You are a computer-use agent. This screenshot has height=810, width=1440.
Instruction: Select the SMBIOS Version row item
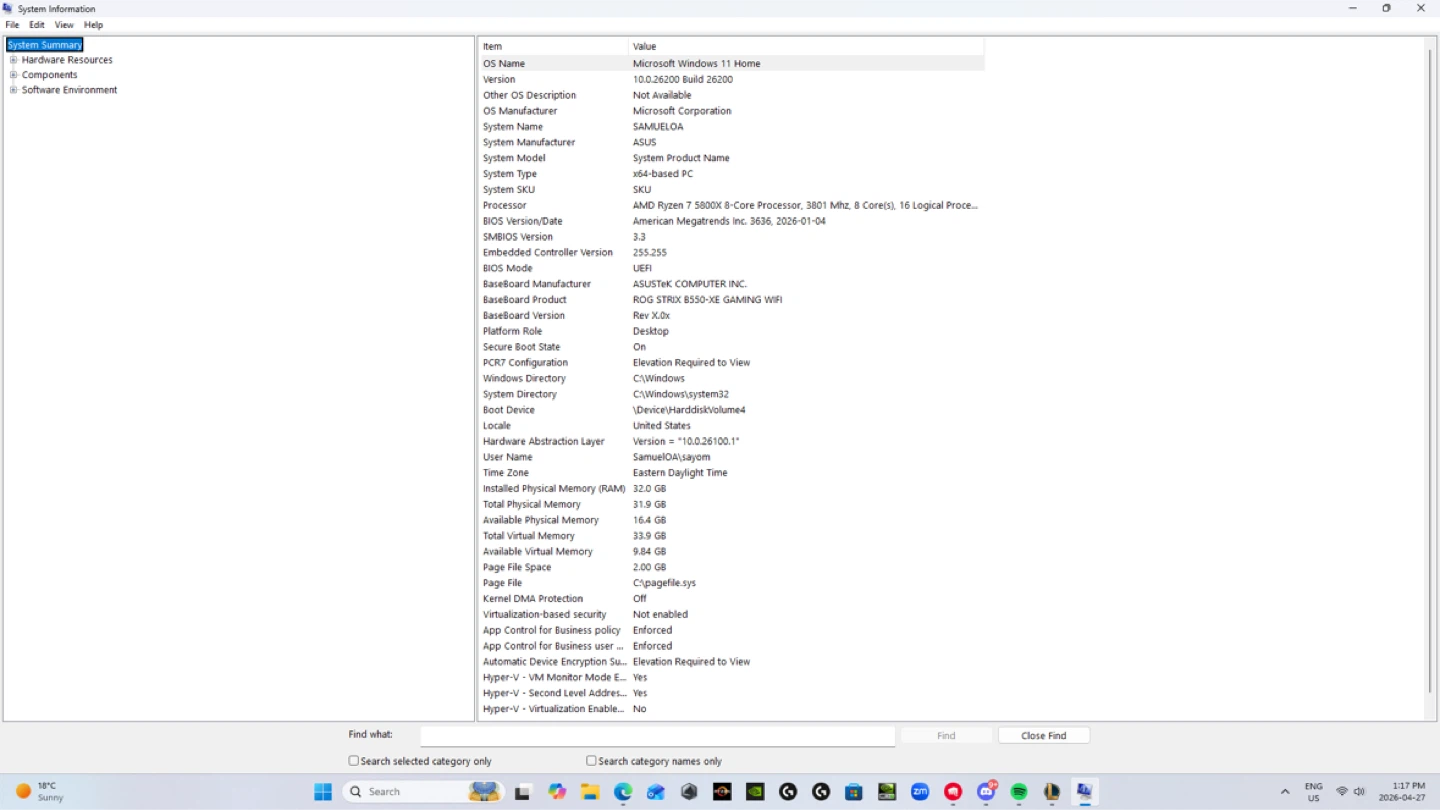click(x=518, y=237)
